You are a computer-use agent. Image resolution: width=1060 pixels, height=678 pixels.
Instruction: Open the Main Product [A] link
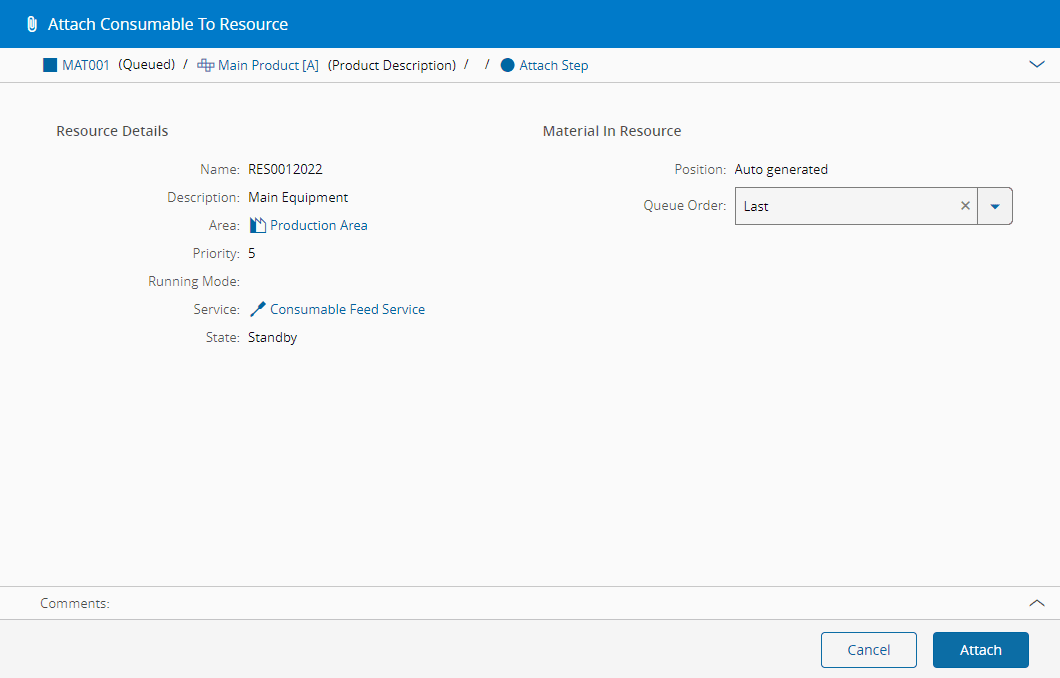tap(268, 65)
